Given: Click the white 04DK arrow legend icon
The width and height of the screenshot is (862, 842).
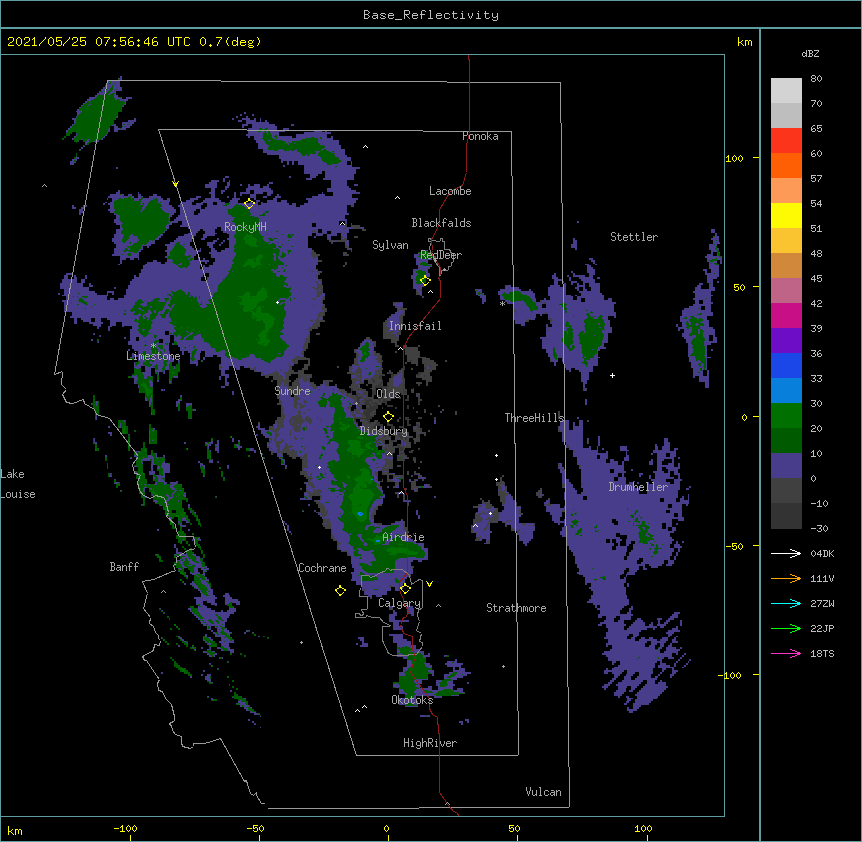Looking at the screenshot, I should pyautogui.click(x=786, y=553).
